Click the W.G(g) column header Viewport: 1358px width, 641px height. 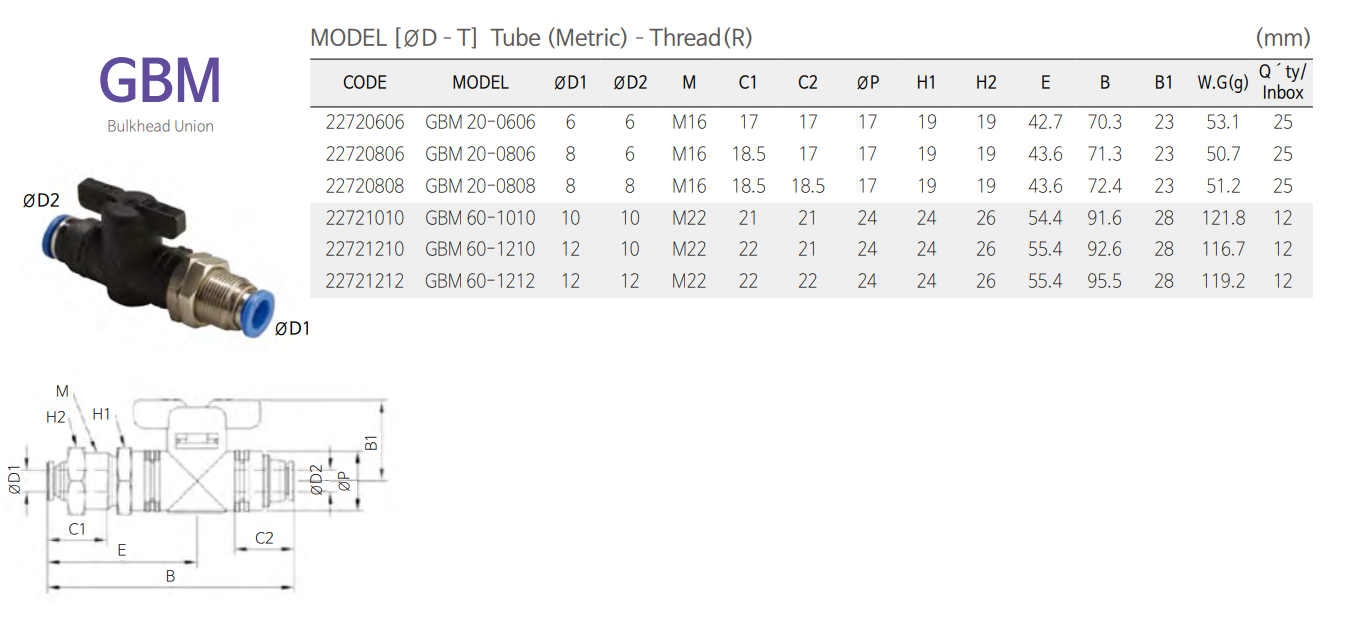1222,83
